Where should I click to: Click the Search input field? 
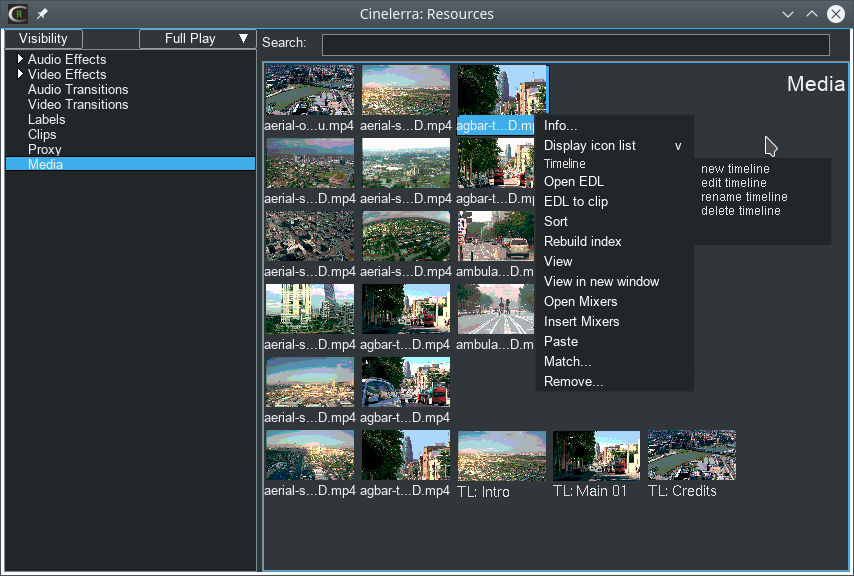[575, 45]
